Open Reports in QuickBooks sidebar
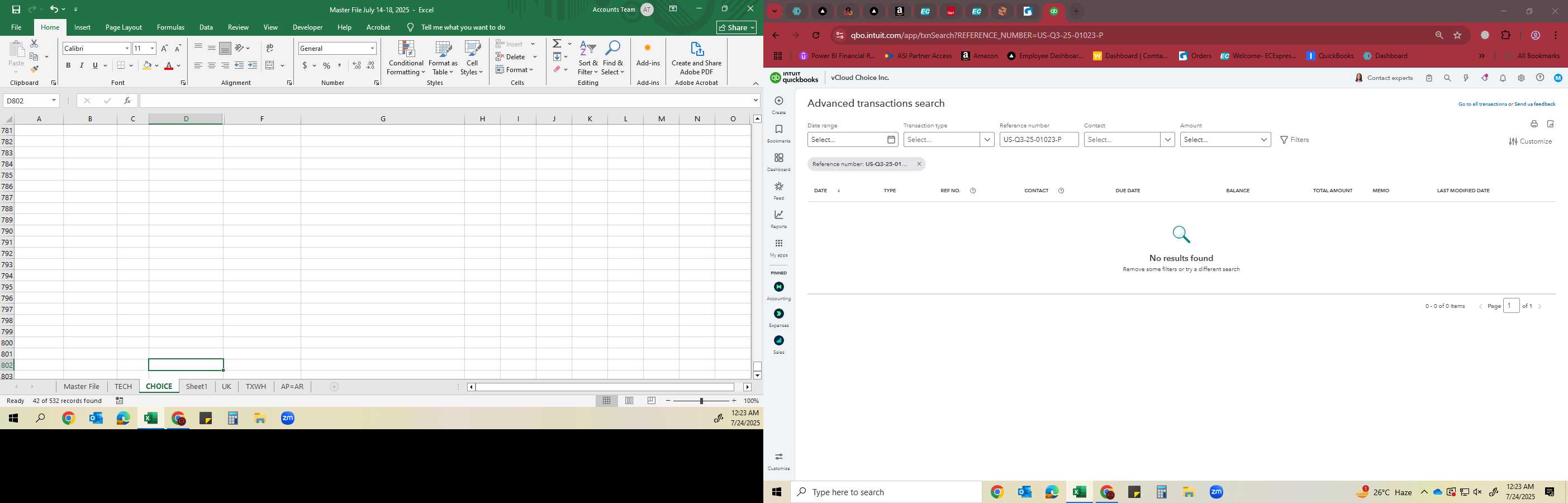The width and height of the screenshot is (1568, 503). pyautogui.click(x=778, y=219)
